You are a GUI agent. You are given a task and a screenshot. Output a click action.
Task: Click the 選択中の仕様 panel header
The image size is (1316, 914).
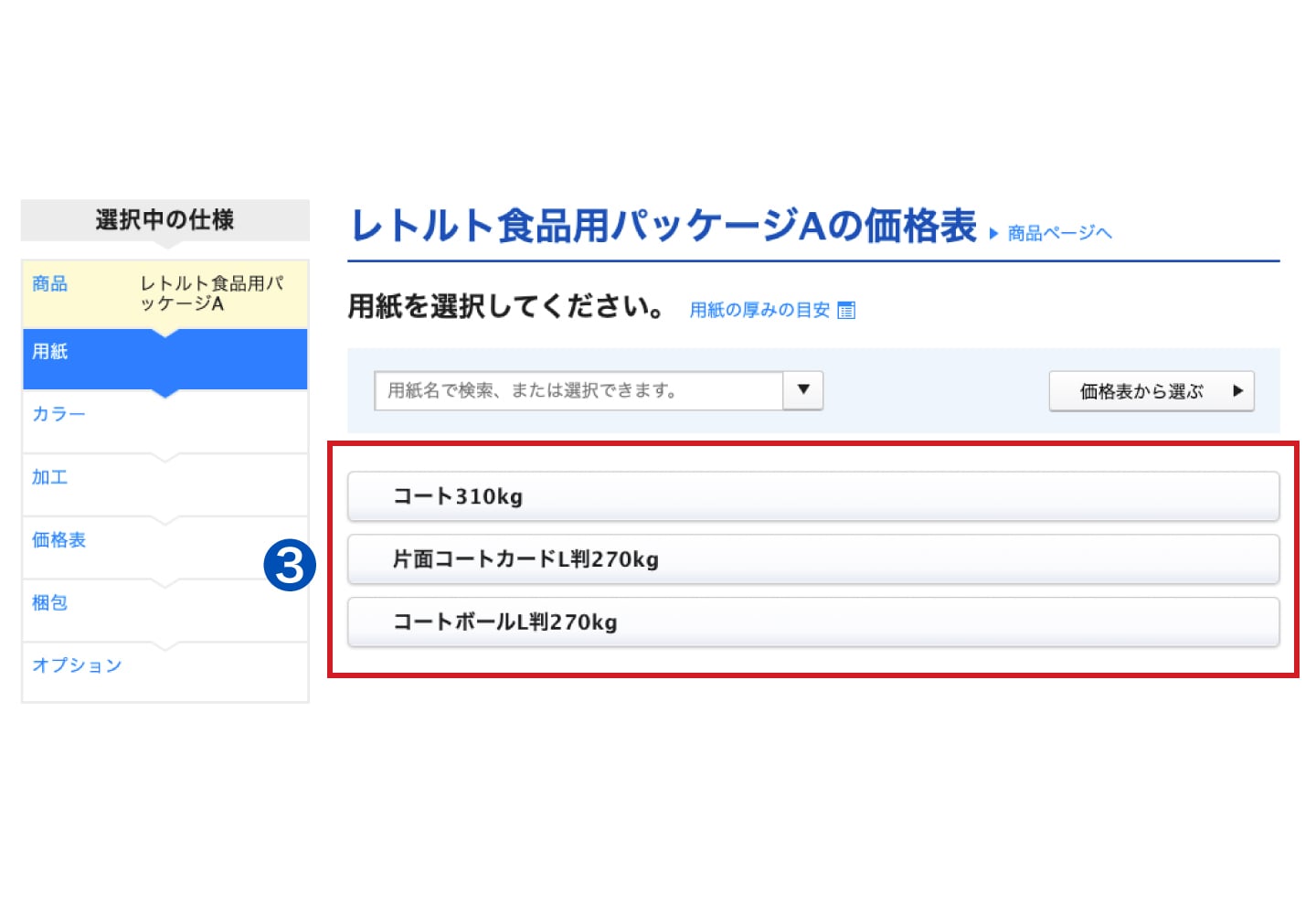(164, 220)
